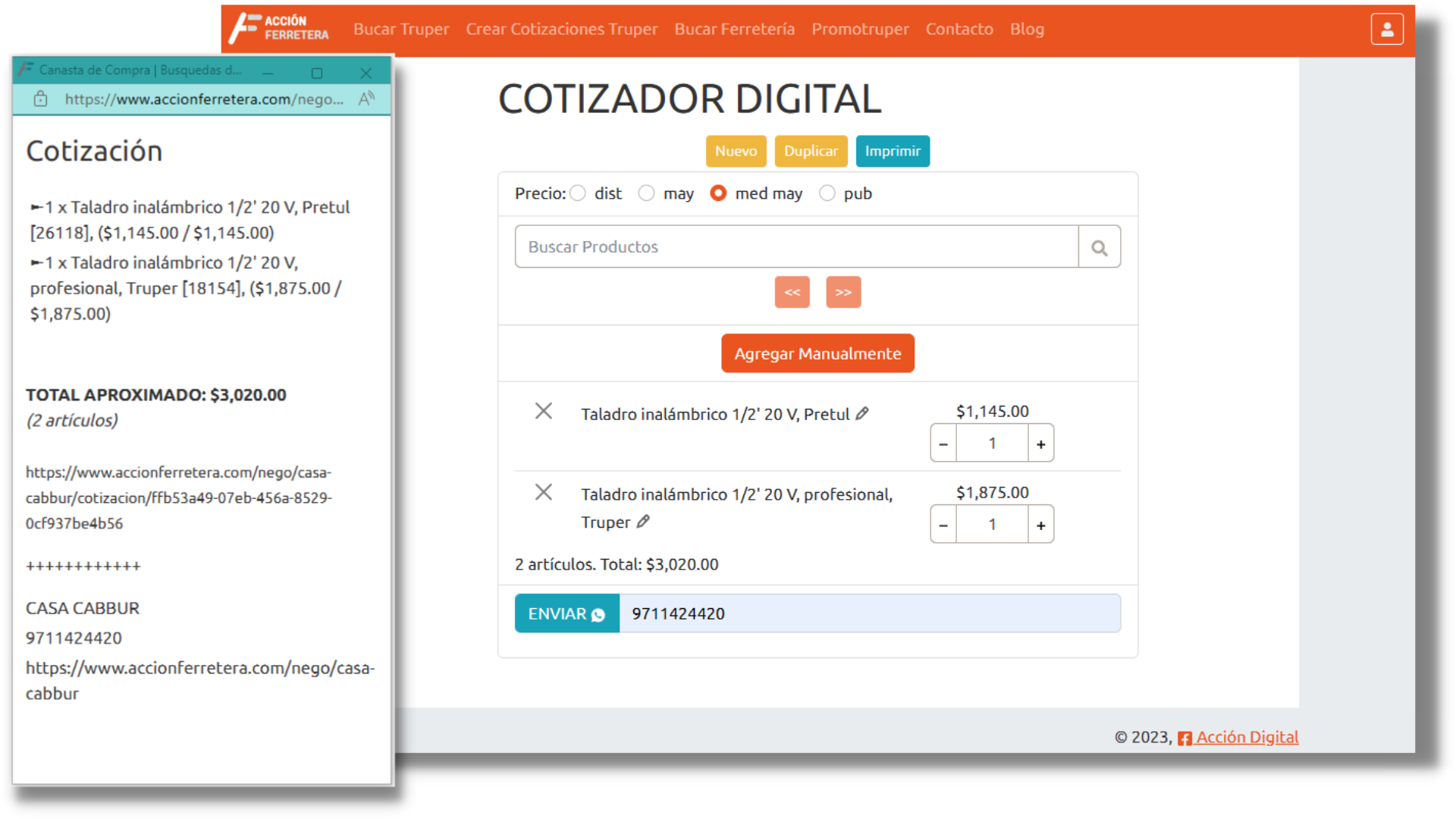Click the read aloud icon in address bar
This screenshot has height=819, width=1456.
tap(366, 99)
